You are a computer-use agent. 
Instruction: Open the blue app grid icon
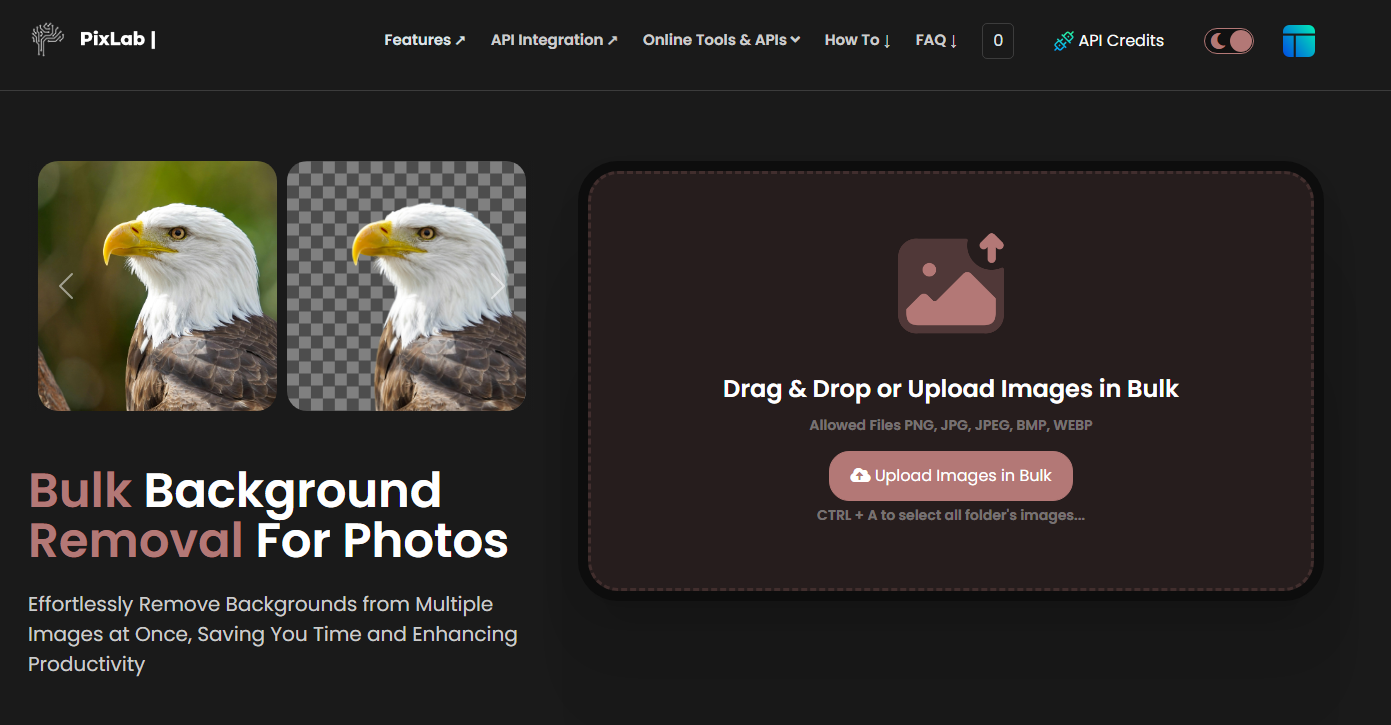click(1299, 41)
